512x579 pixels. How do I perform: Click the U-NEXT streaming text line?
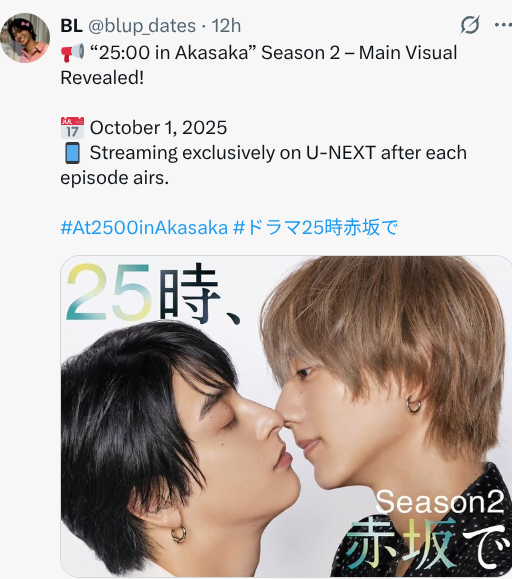pos(278,153)
